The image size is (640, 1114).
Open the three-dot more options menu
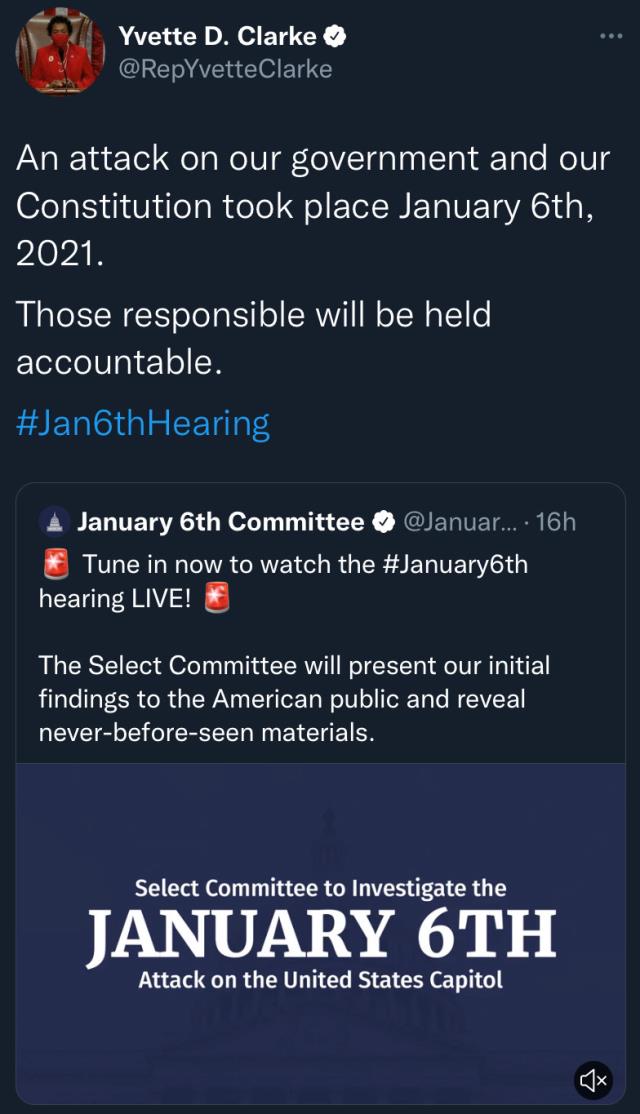[610, 36]
